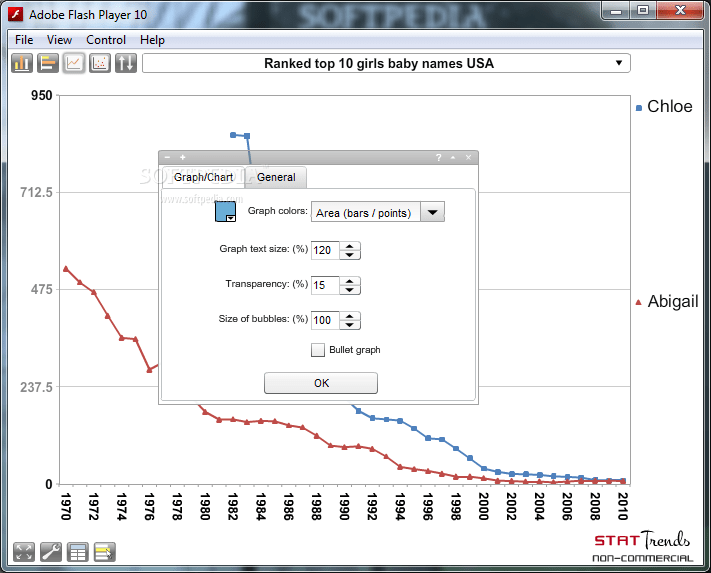Expand the Graph colors Area dropdown
Image resolution: width=711 pixels, height=573 pixels.
point(433,212)
